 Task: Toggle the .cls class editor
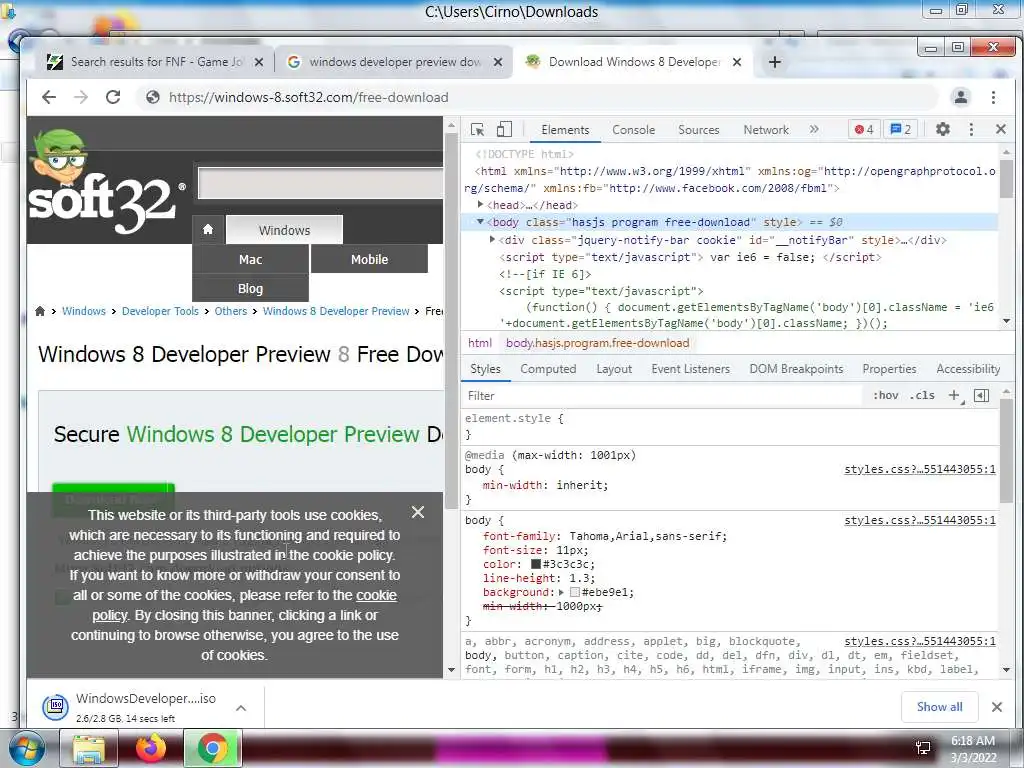(x=922, y=395)
